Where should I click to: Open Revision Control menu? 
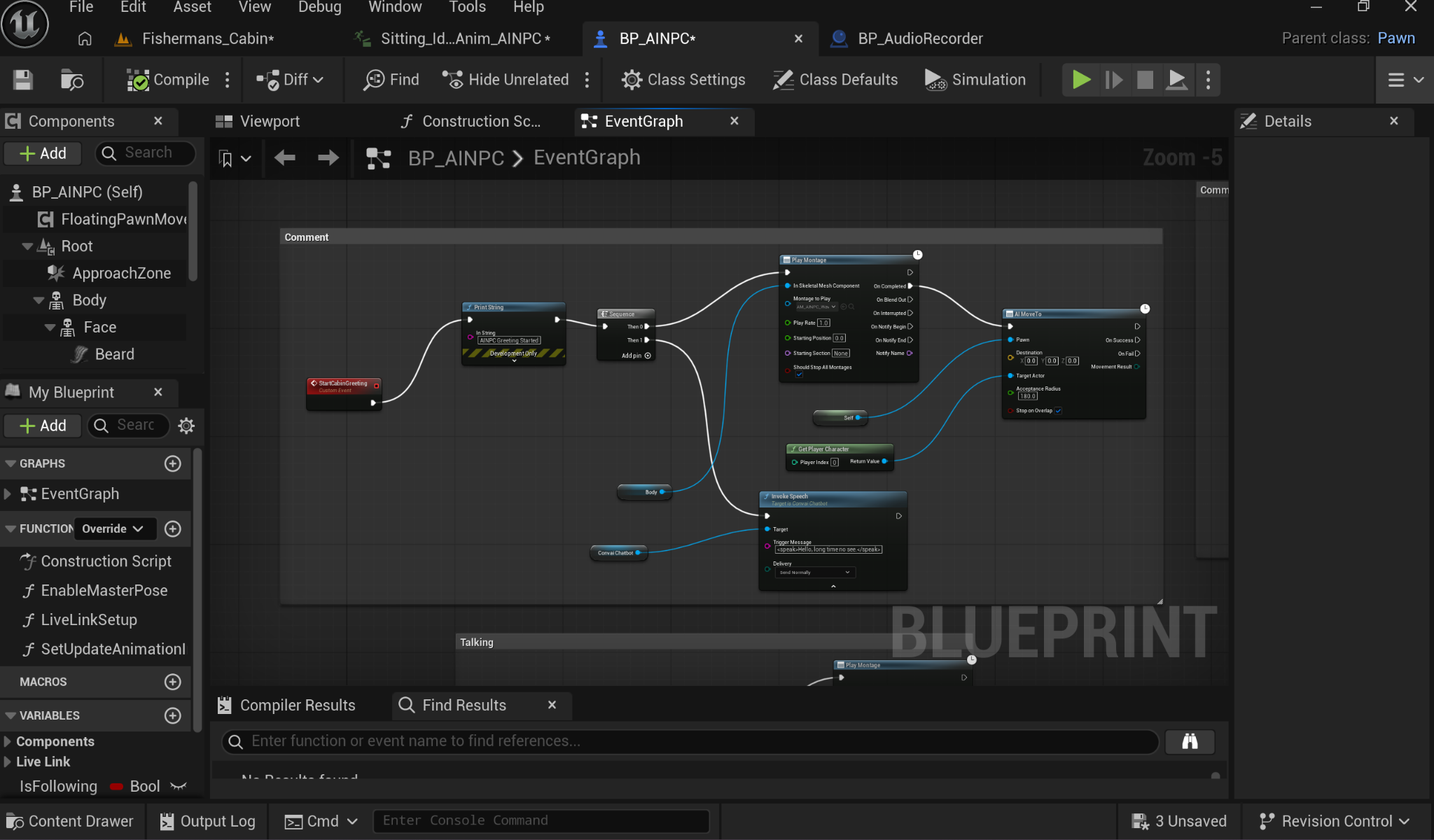tap(1335, 821)
